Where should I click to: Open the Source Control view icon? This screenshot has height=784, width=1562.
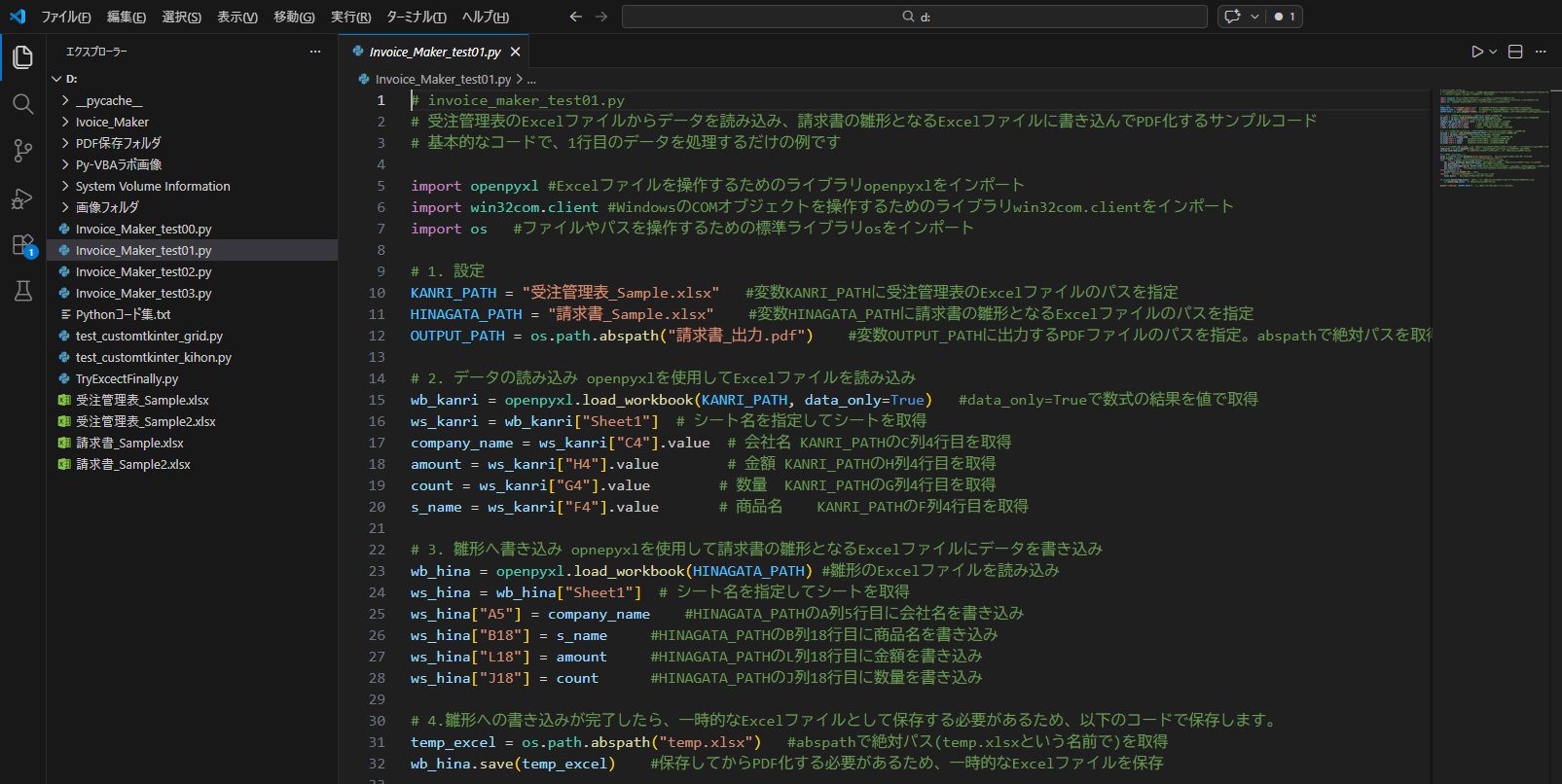pos(22,151)
